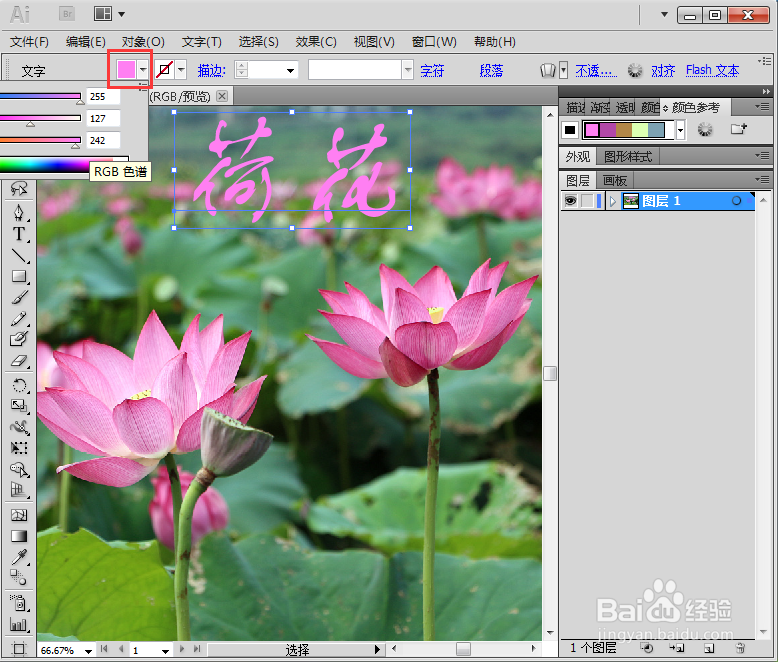Image resolution: width=778 pixels, height=662 pixels.
Task: Select the Warp tool
Action: (x=19, y=427)
